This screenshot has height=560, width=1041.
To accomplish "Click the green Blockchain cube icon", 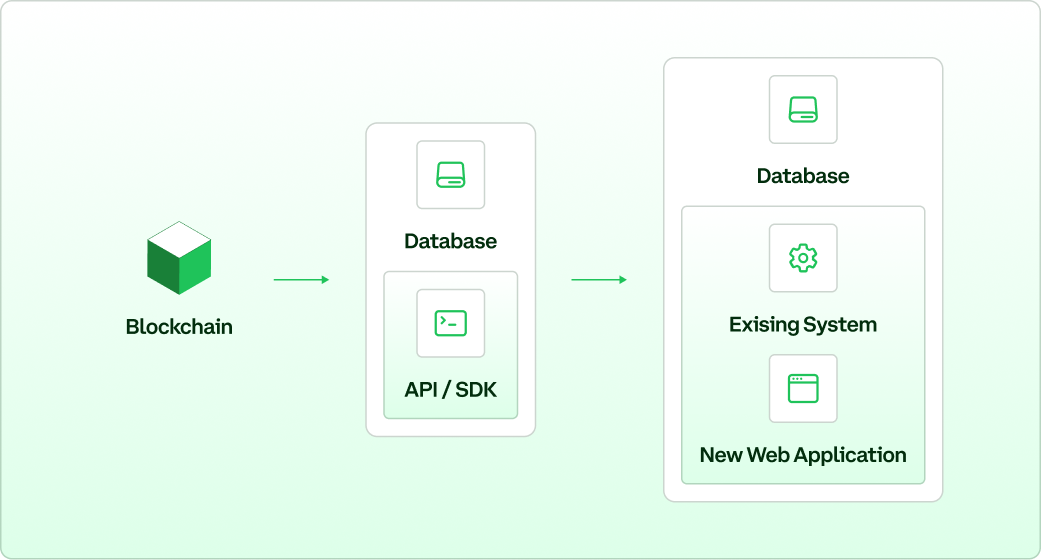I will 179,258.
